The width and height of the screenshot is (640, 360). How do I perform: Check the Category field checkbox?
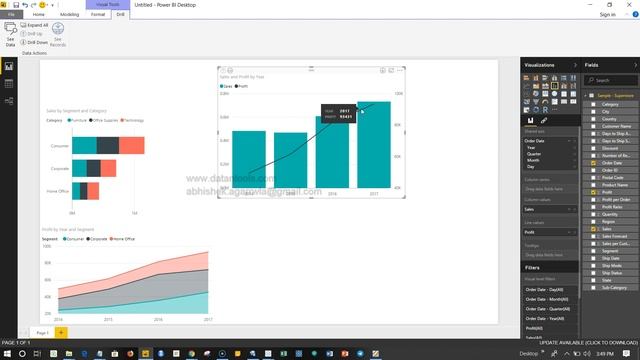(x=593, y=104)
